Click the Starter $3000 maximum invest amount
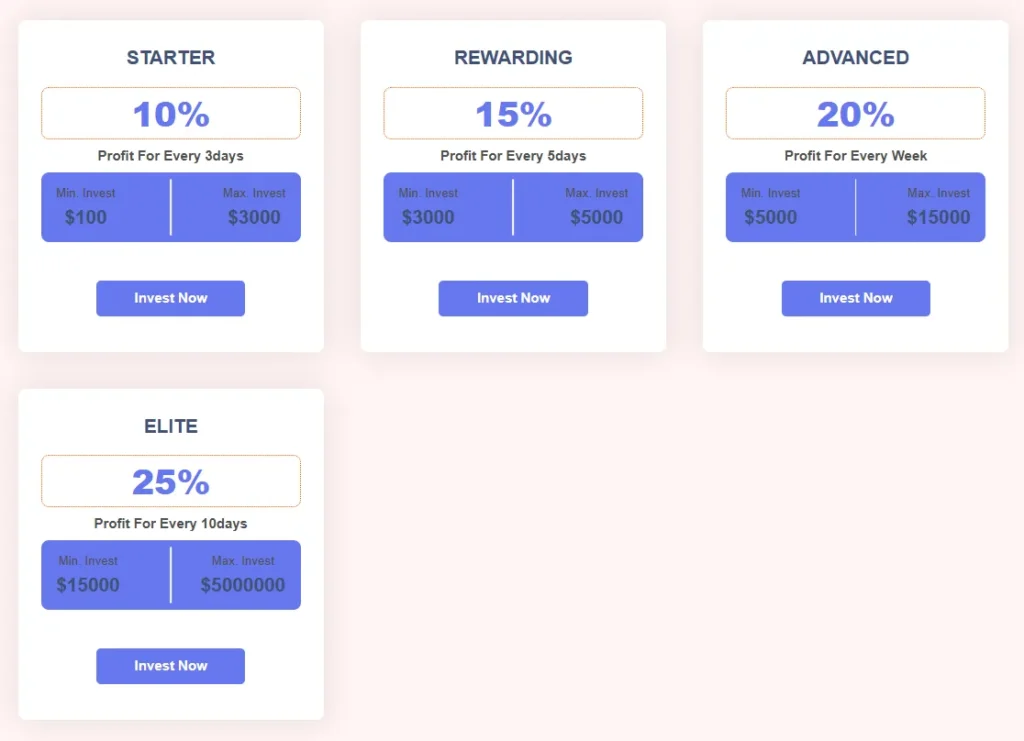 pyautogui.click(x=254, y=217)
